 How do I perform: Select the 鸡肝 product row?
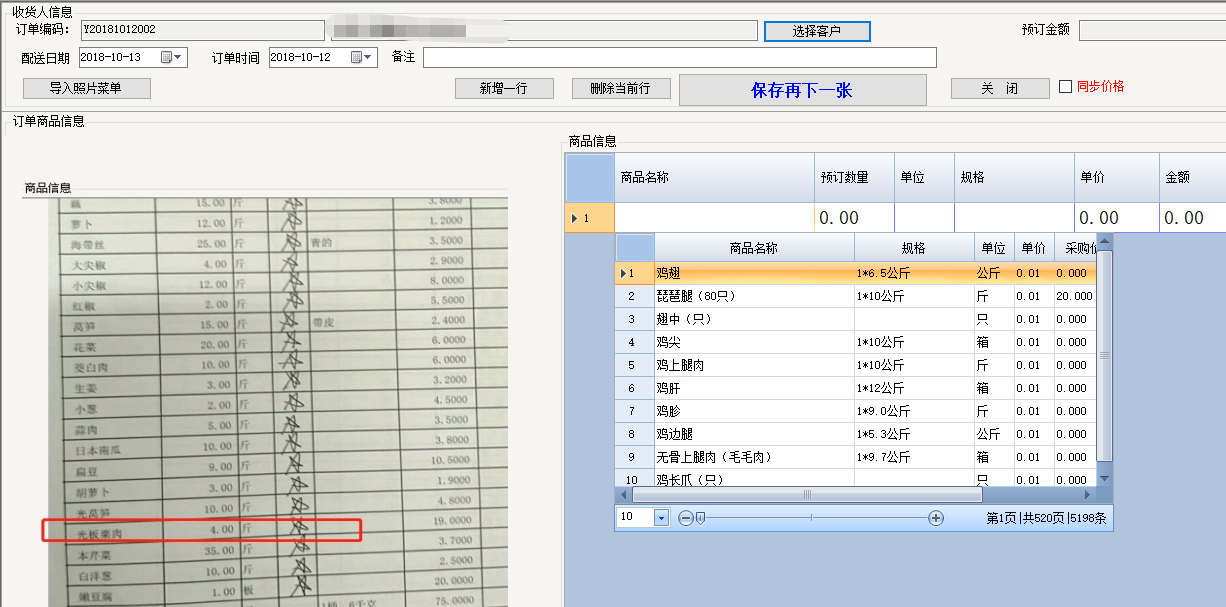856,388
